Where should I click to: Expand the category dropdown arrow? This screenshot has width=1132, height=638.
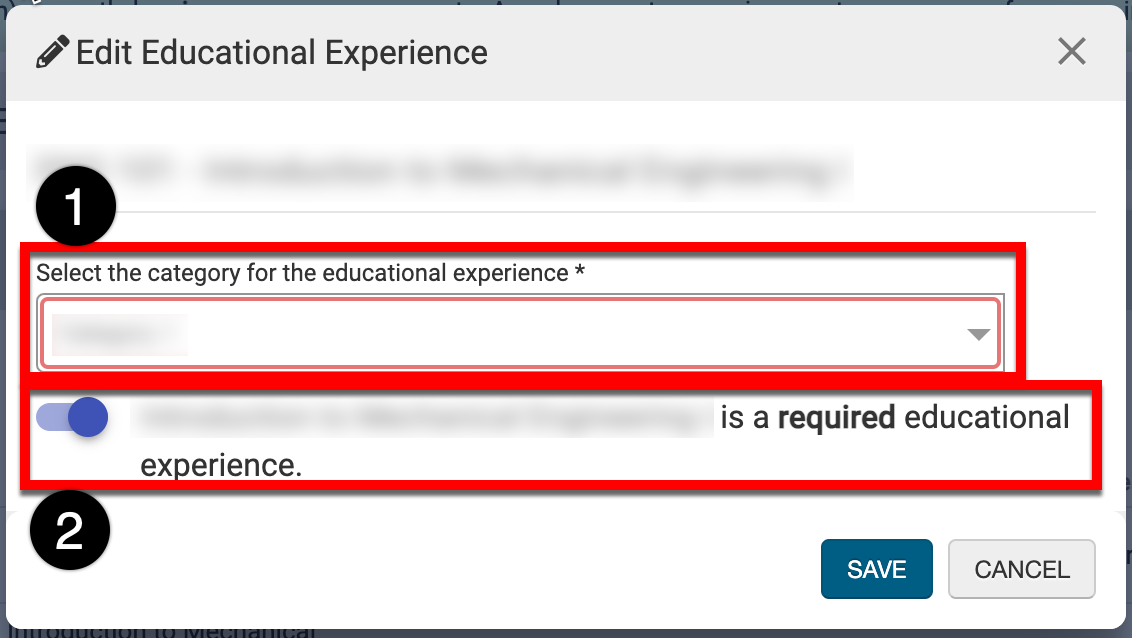978,335
